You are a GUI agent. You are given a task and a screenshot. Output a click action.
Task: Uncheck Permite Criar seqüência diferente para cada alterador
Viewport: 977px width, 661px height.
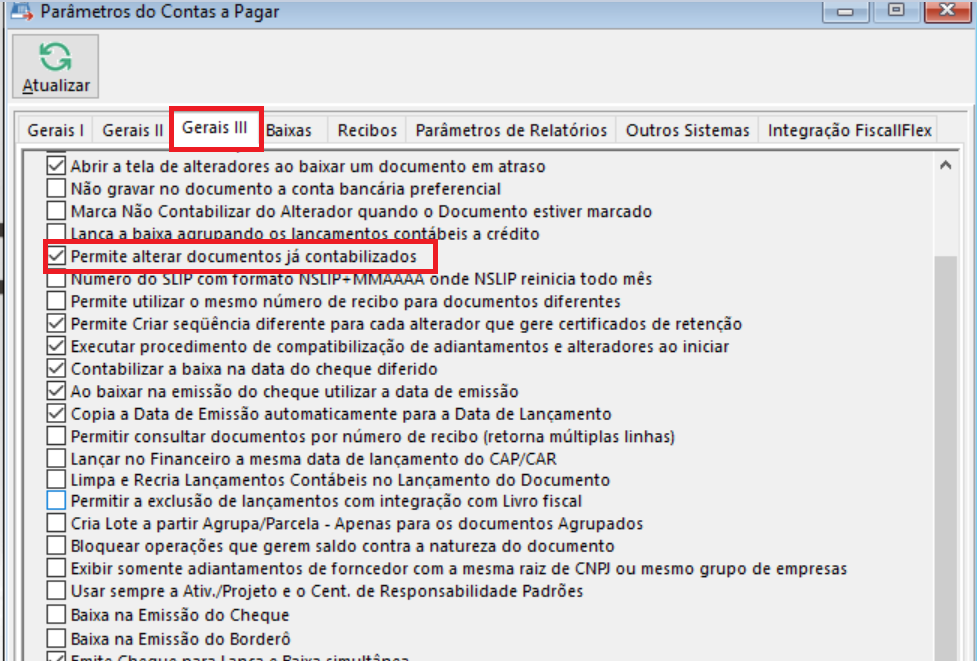[56, 323]
